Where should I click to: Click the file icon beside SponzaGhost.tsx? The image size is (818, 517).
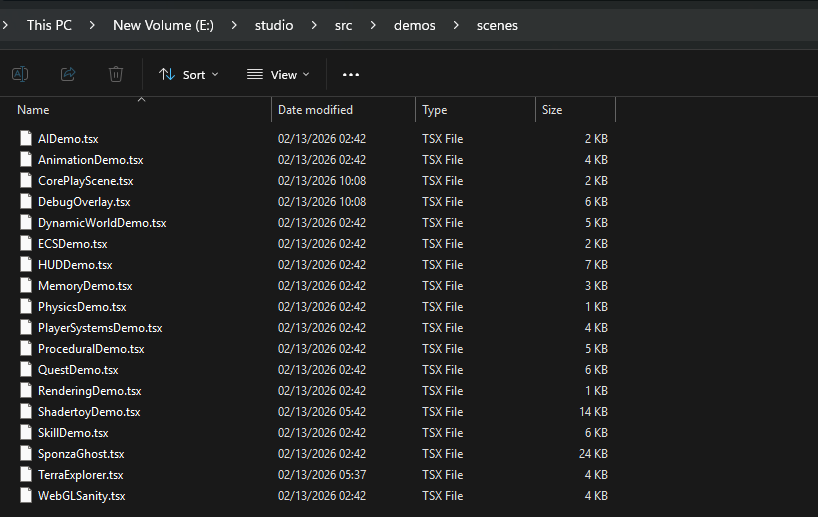click(x=26, y=454)
